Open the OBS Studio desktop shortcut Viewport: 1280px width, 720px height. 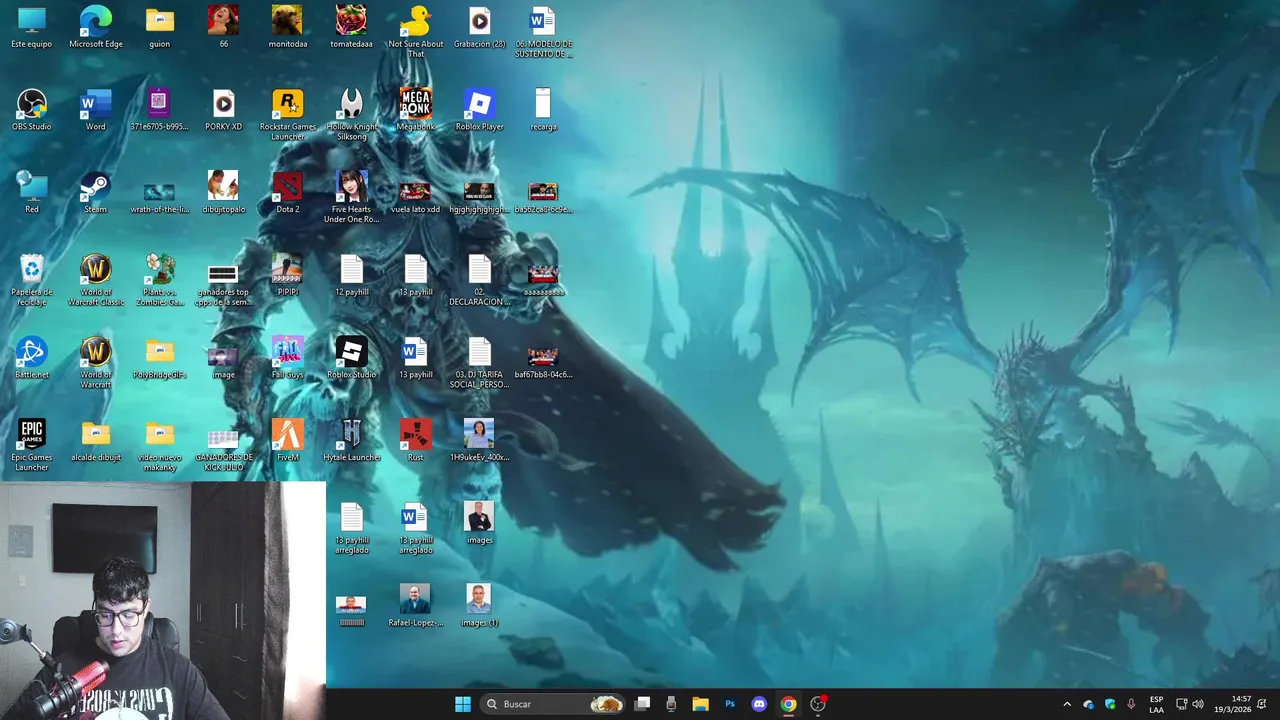[32, 110]
